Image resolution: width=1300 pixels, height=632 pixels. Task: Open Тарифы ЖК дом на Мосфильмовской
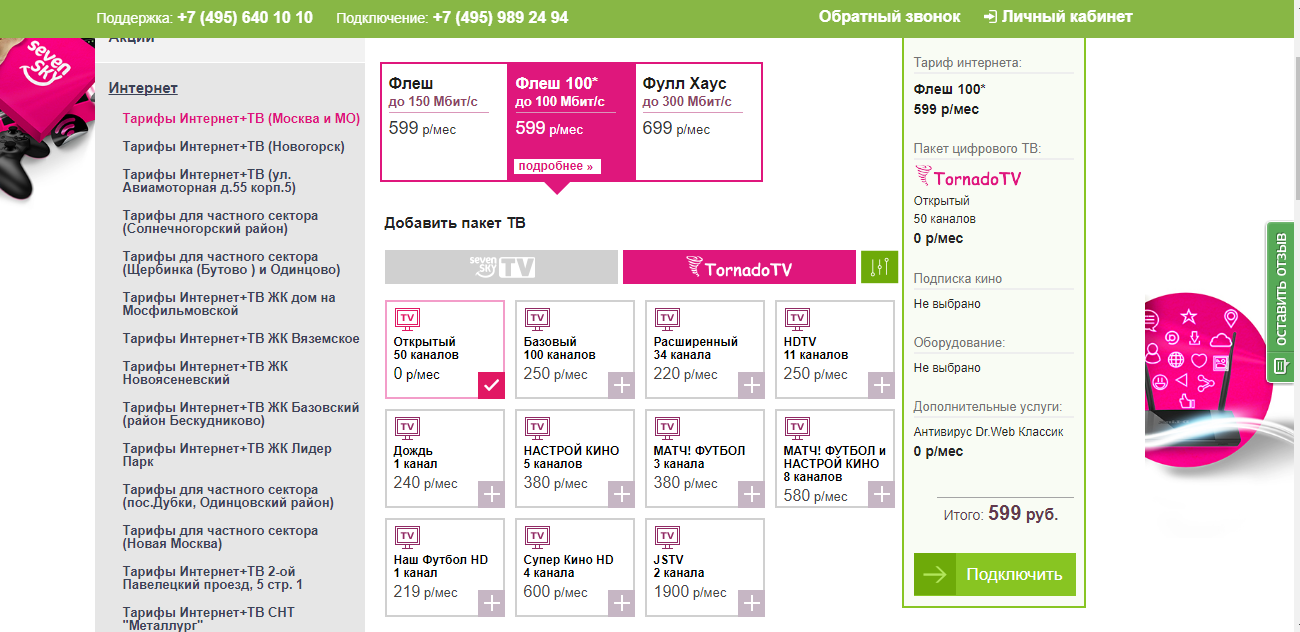click(x=229, y=304)
